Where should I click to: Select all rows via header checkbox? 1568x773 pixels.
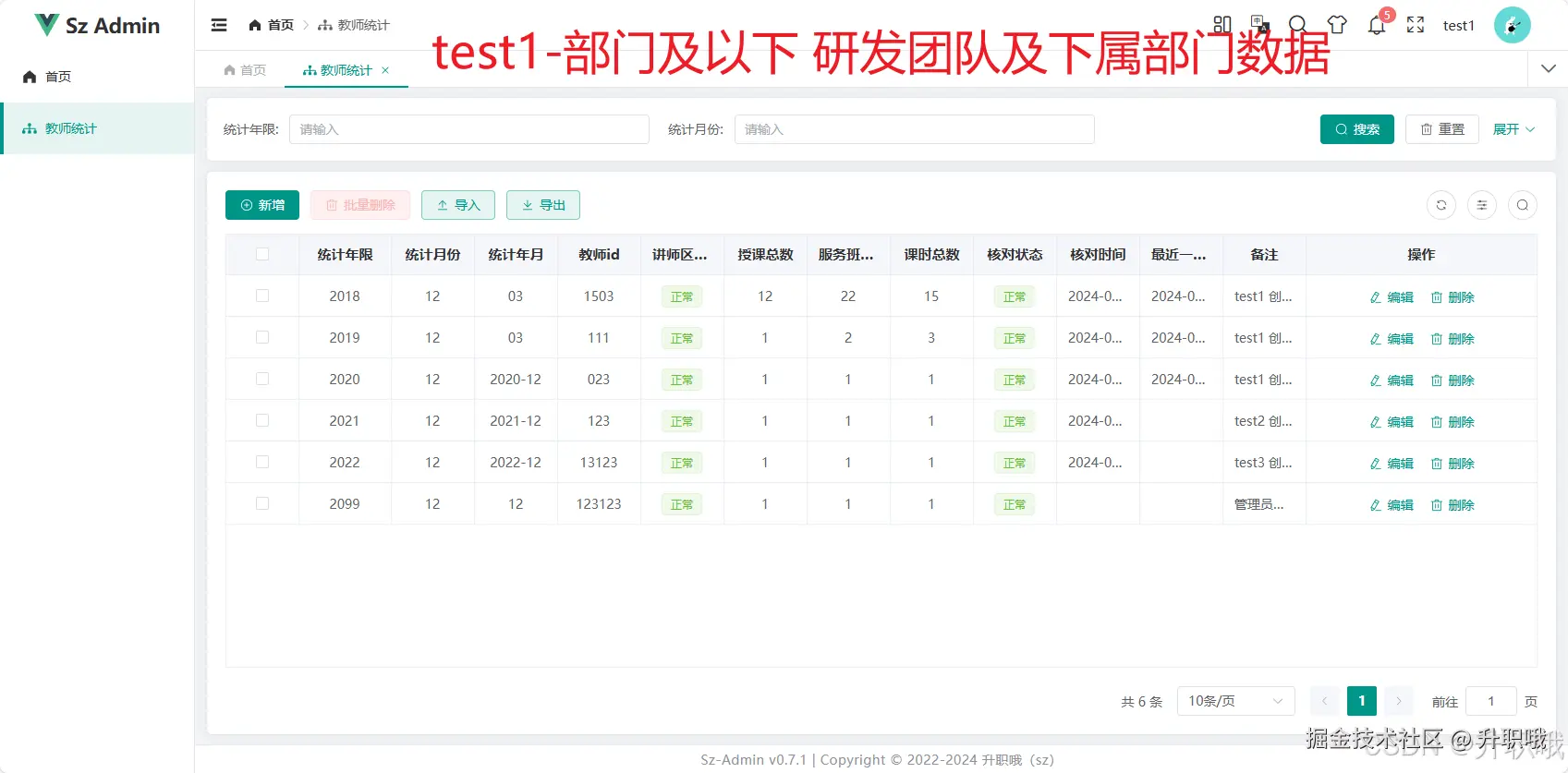[x=262, y=254]
